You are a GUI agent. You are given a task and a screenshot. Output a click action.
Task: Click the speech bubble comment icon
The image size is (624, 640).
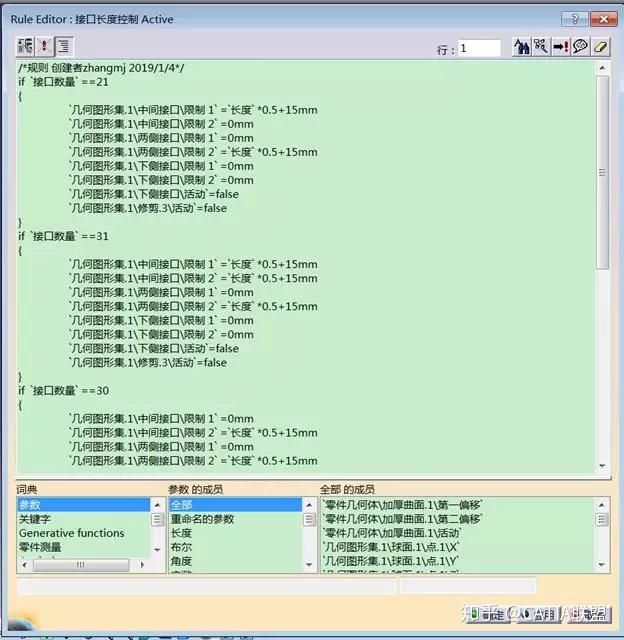580,47
